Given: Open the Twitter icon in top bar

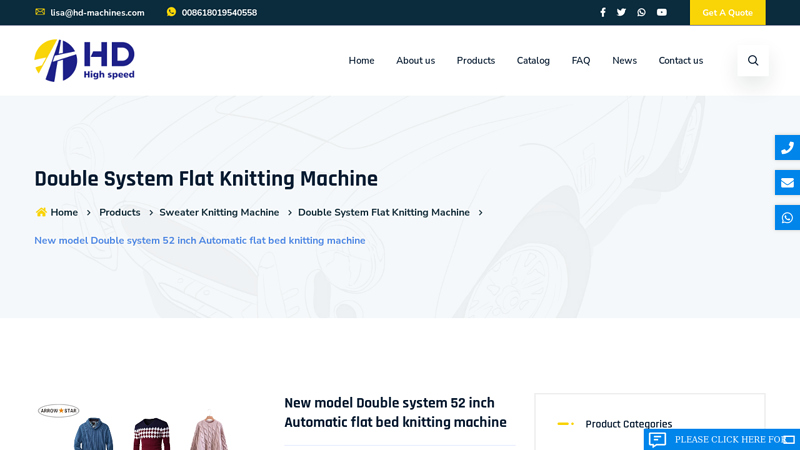Looking at the screenshot, I should pos(621,12).
